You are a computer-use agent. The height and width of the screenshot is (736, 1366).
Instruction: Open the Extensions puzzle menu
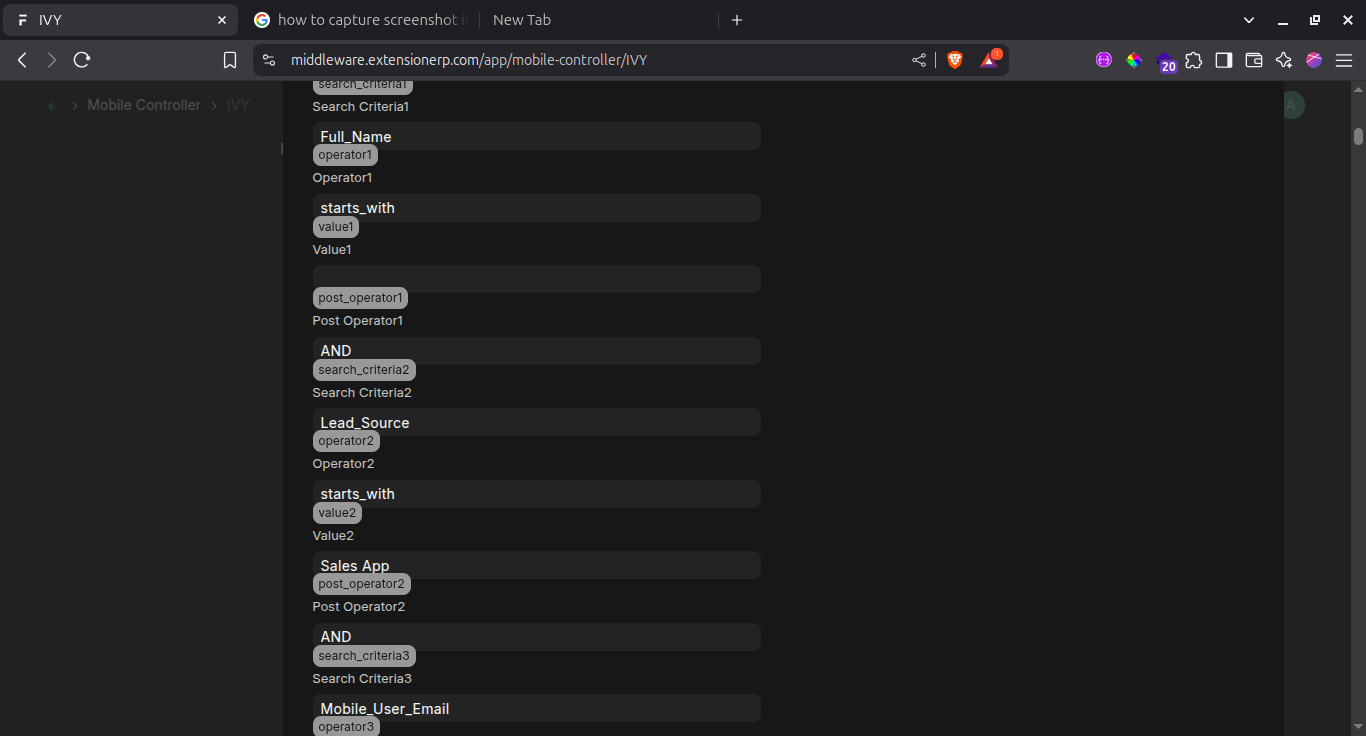(1194, 60)
